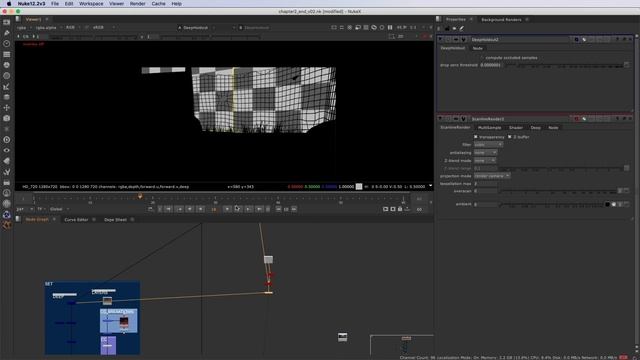Click the ScanlineRender1 help icon
Screen dimensions: 640x360
point(618,119)
